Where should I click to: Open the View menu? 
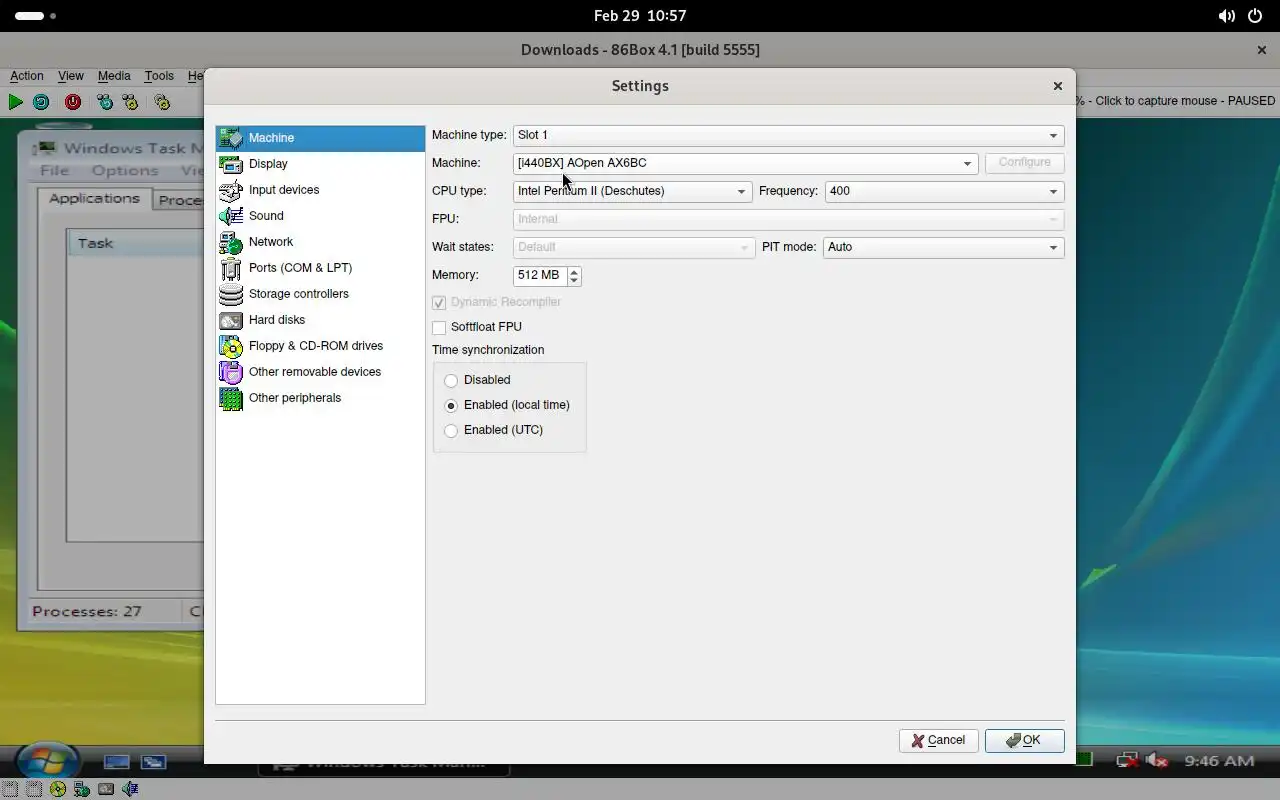coord(70,76)
